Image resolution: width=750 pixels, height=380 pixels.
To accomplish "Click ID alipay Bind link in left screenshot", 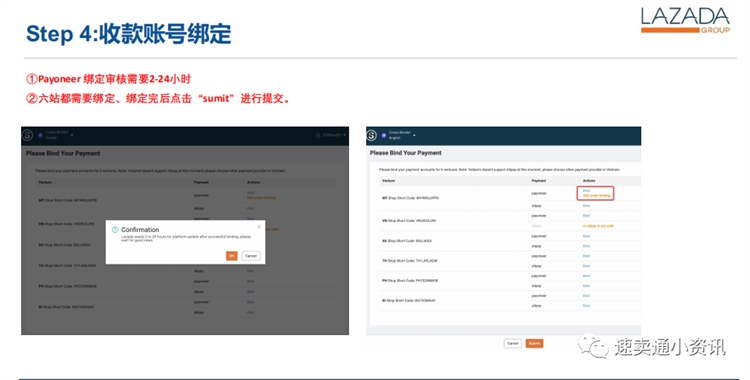I will pyautogui.click(x=251, y=312).
